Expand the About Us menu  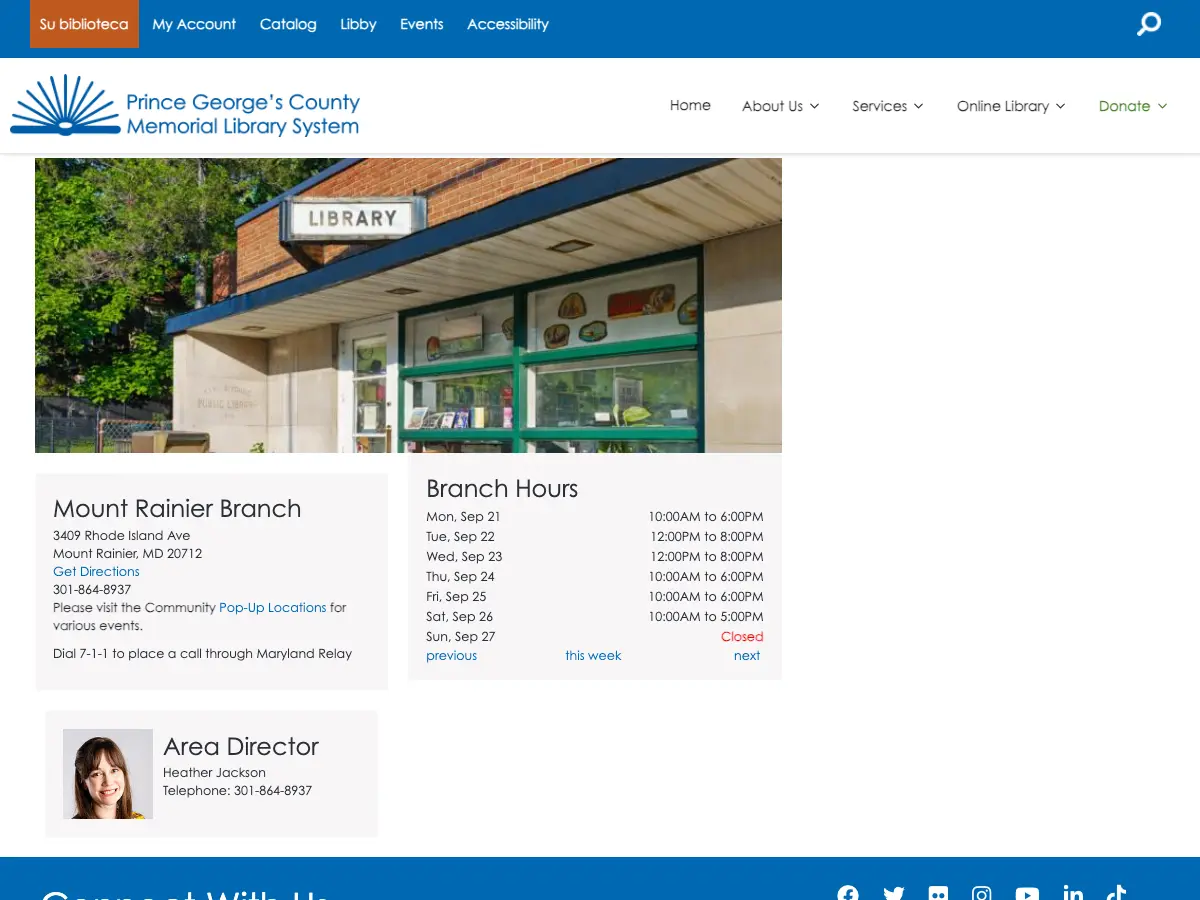pos(780,106)
